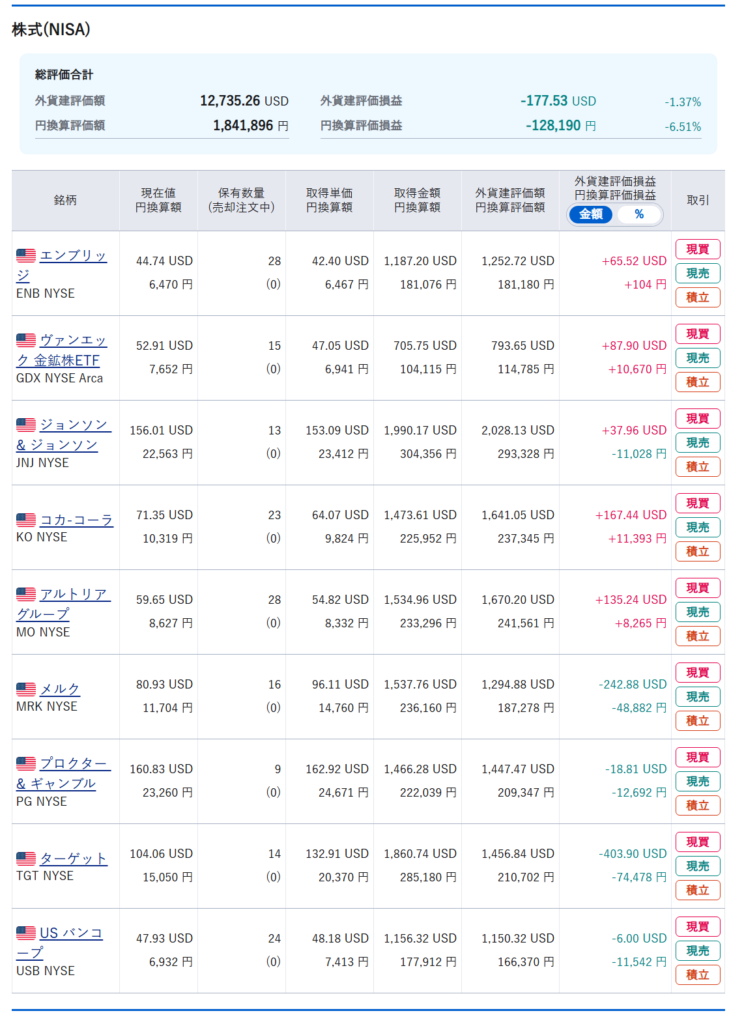Click yen loss -128,190 円
The image size is (729, 1024).
561,125
